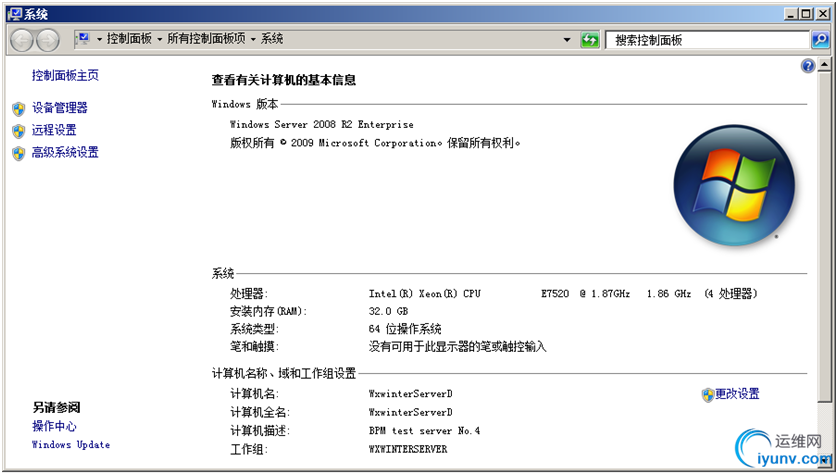Select the 所有控制面板项 breadcrumb item
This screenshot has height=475, width=838.
point(206,38)
